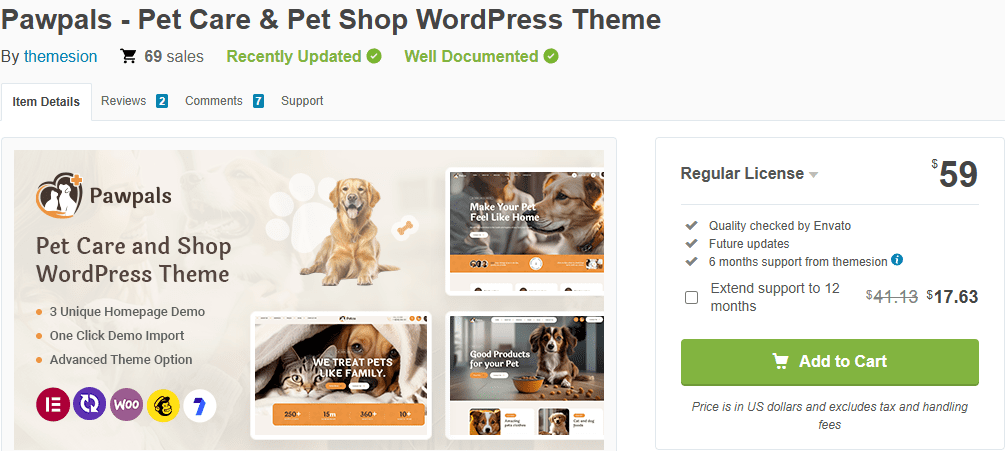Click the Contact Form 7 icon
1005x451 pixels.
point(200,406)
